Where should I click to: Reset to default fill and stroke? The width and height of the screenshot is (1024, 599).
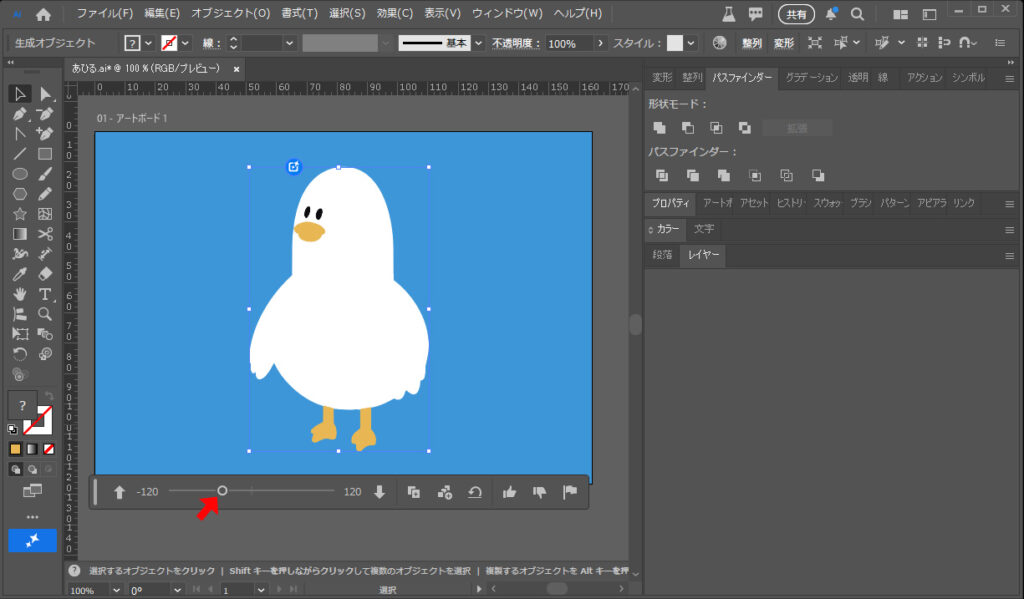coord(13,429)
